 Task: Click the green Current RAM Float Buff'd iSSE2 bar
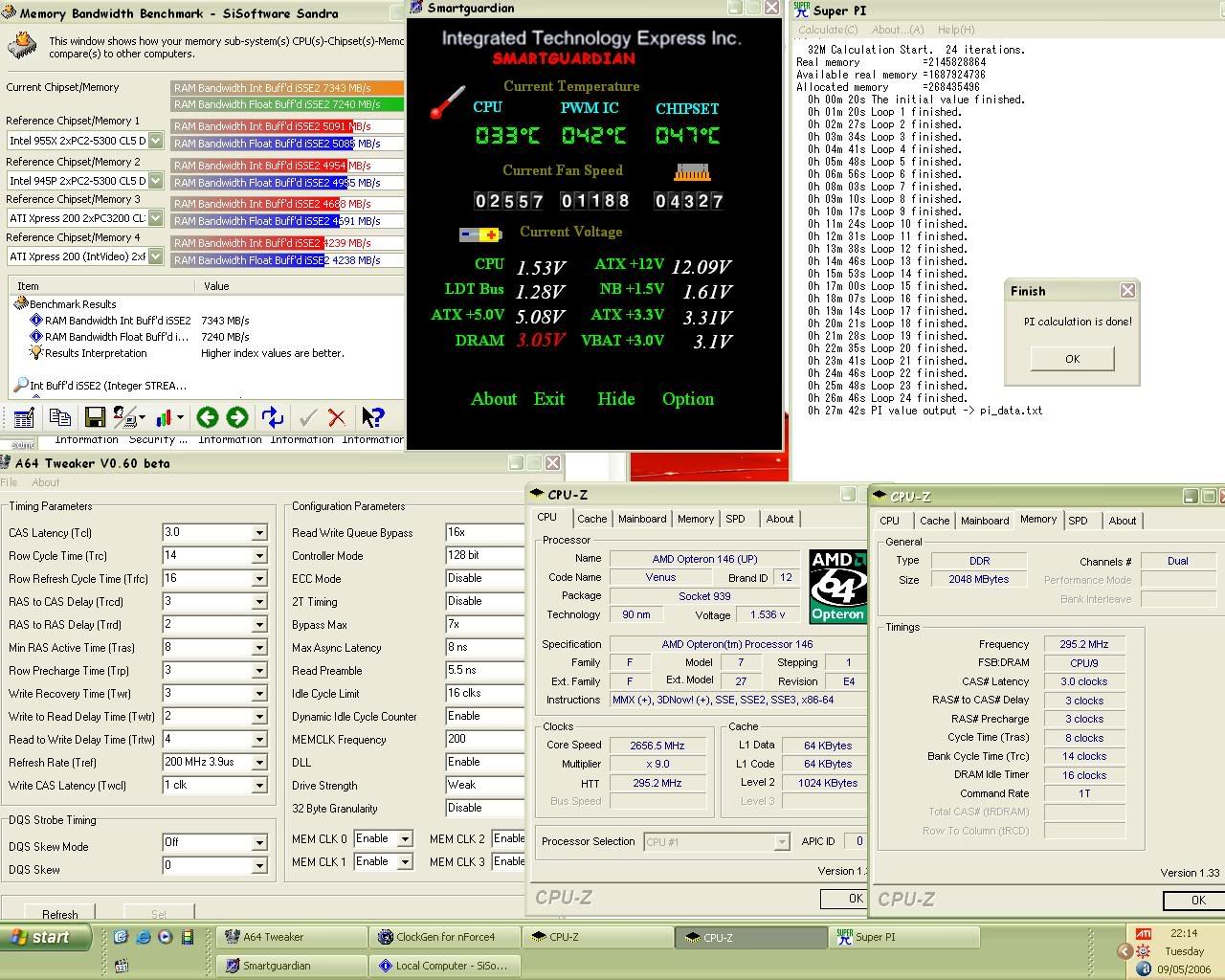pyautogui.click(x=287, y=104)
